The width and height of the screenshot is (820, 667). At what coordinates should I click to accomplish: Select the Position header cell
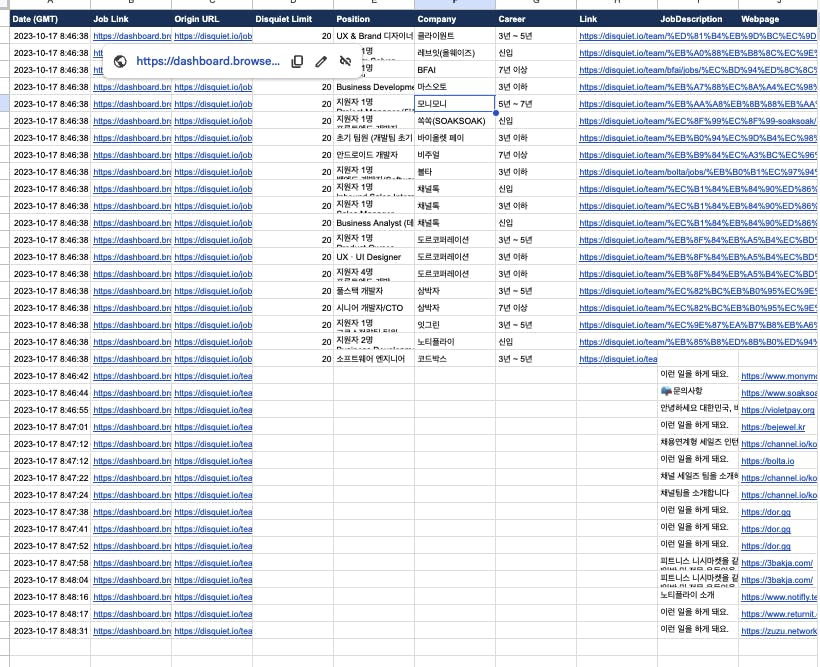pos(374,19)
